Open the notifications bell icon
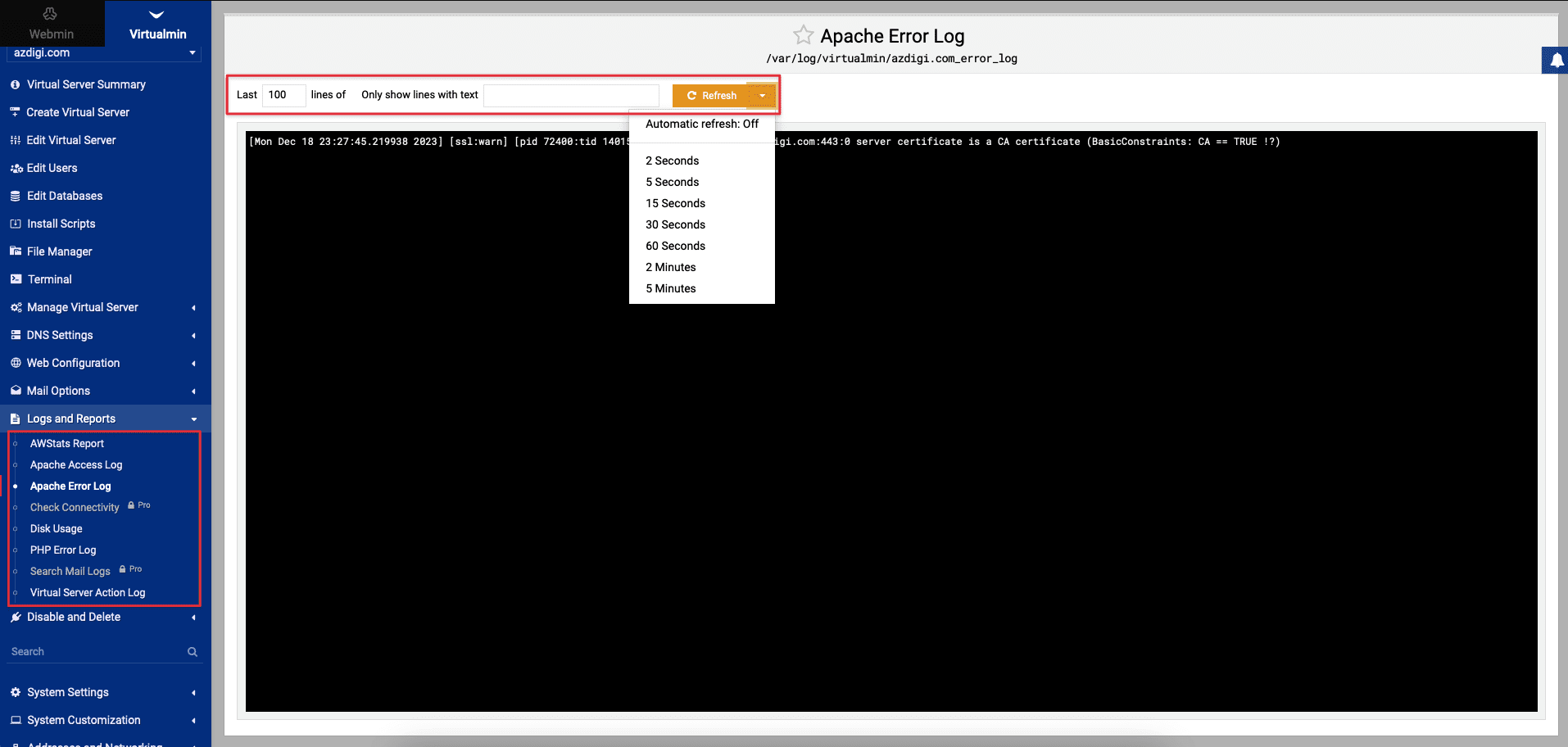Viewport: 1568px width, 747px height. point(1555,61)
